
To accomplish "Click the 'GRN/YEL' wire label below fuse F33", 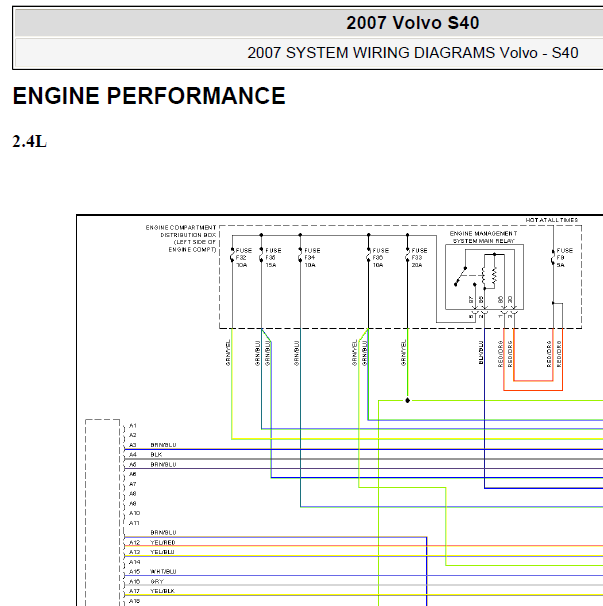I will [404, 352].
